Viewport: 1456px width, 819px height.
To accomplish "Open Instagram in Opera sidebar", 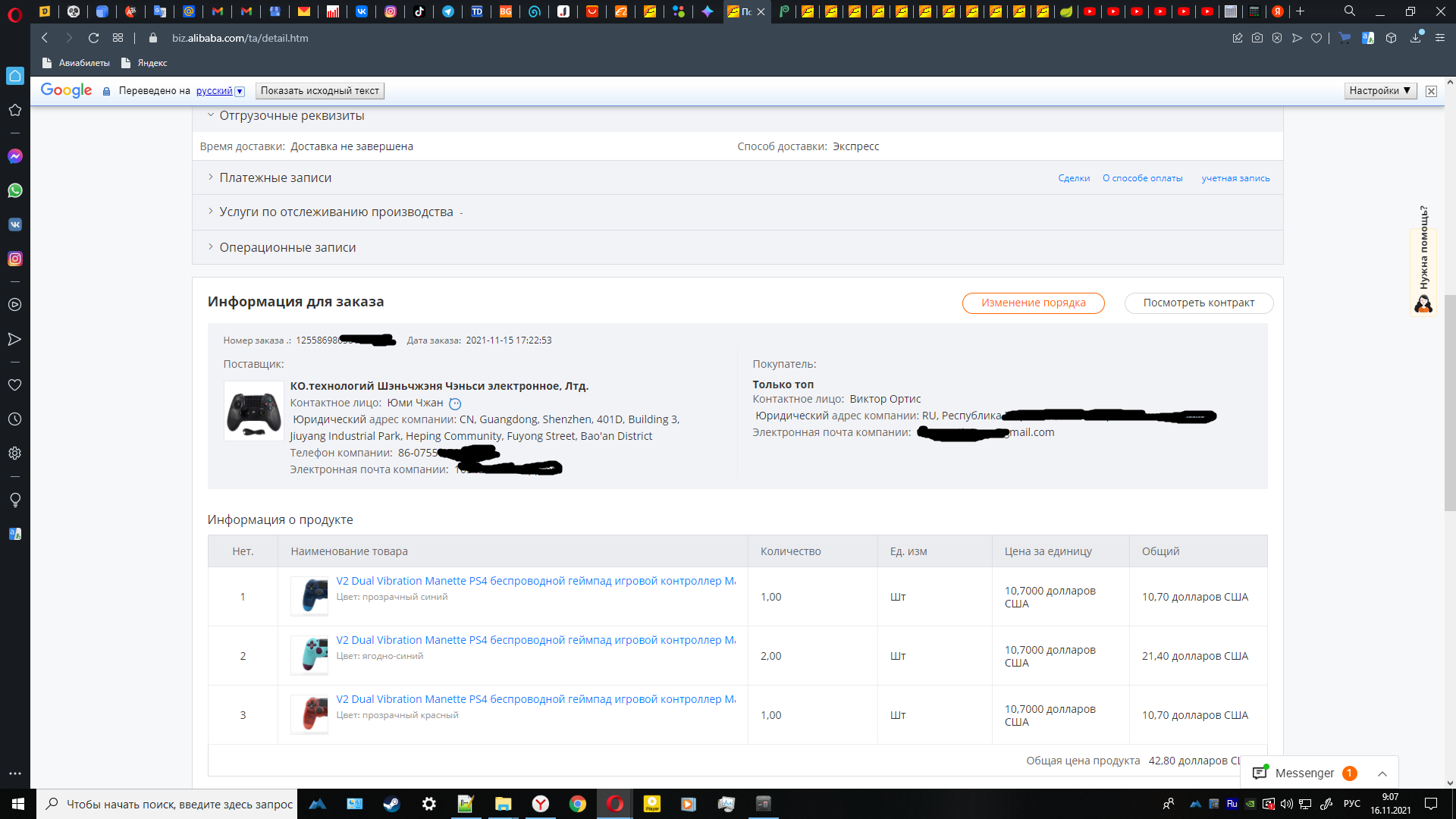I will (15, 259).
